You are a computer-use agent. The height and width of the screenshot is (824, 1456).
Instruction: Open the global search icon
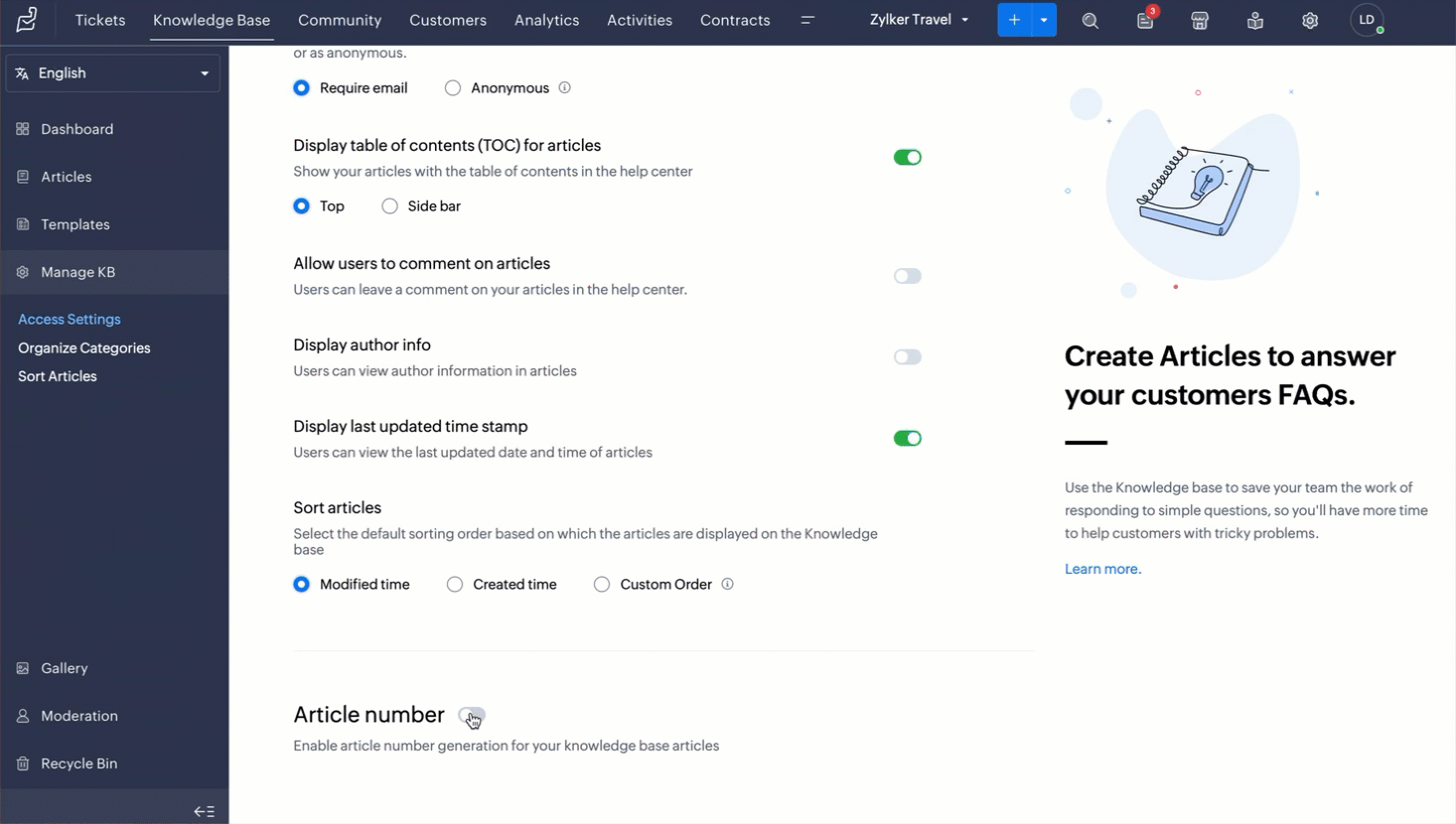[1090, 21]
